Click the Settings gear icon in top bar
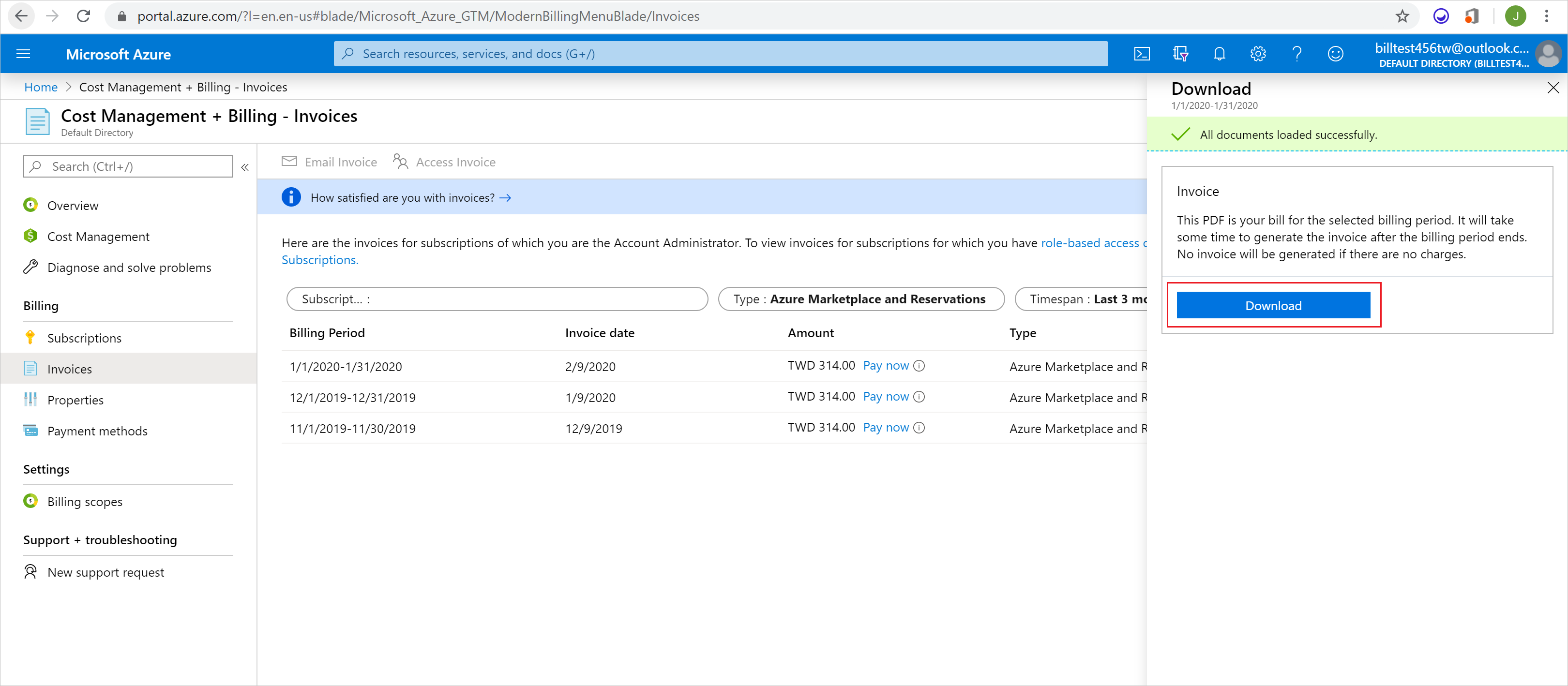The height and width of the screenshot is (686, 1568). tap(1258, 54)
